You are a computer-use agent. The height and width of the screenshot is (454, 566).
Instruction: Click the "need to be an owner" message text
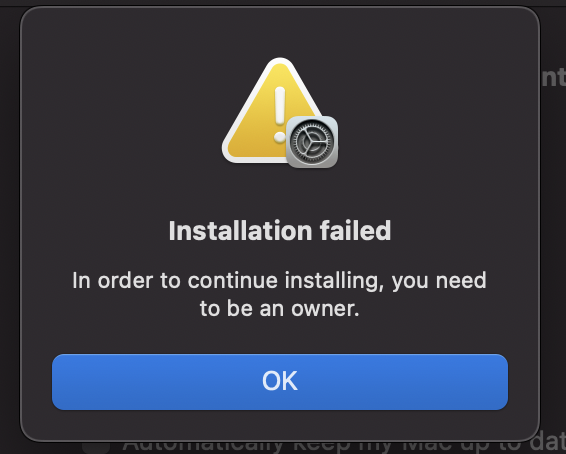coord(280,294)
